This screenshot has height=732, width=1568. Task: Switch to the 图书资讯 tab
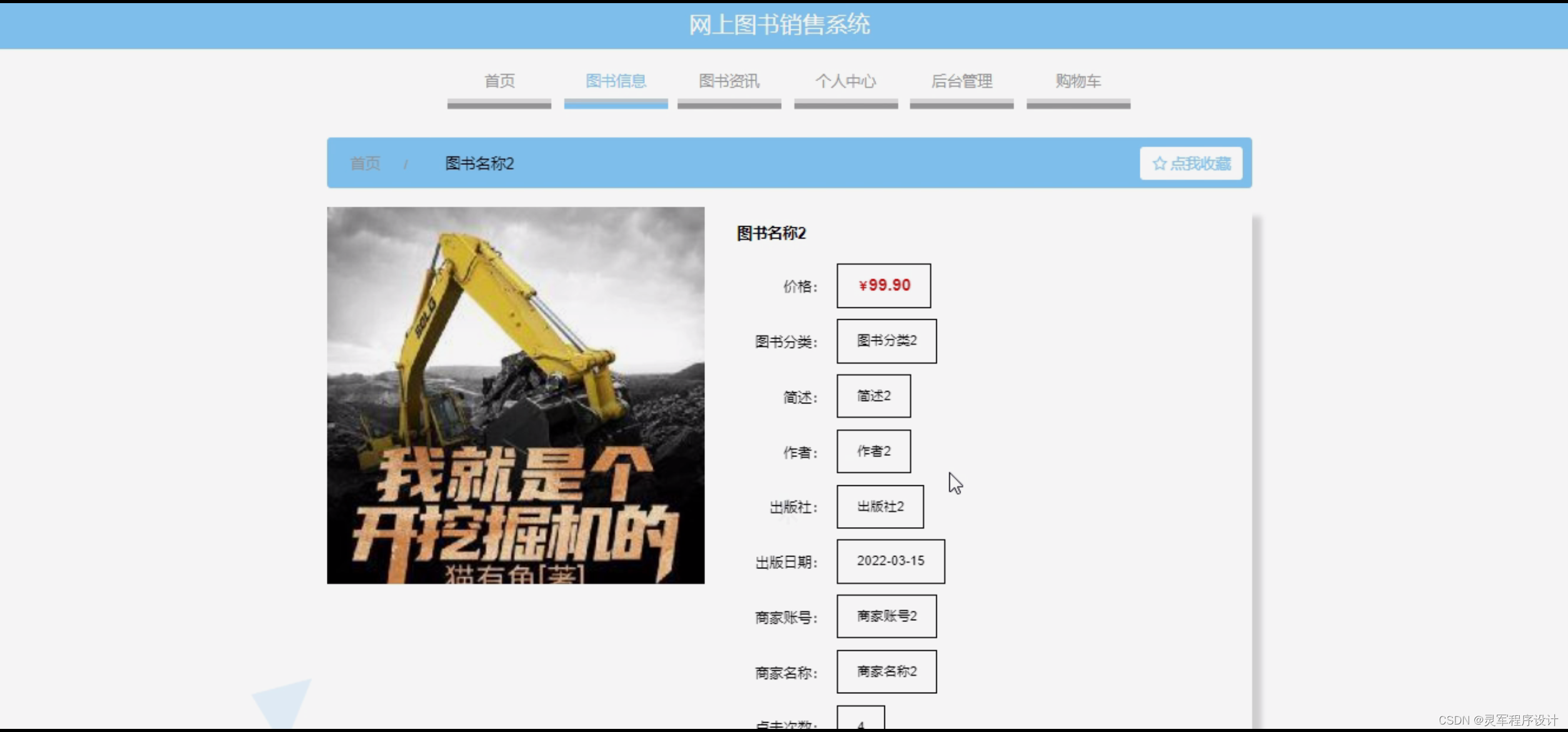(x=729, y=81)
